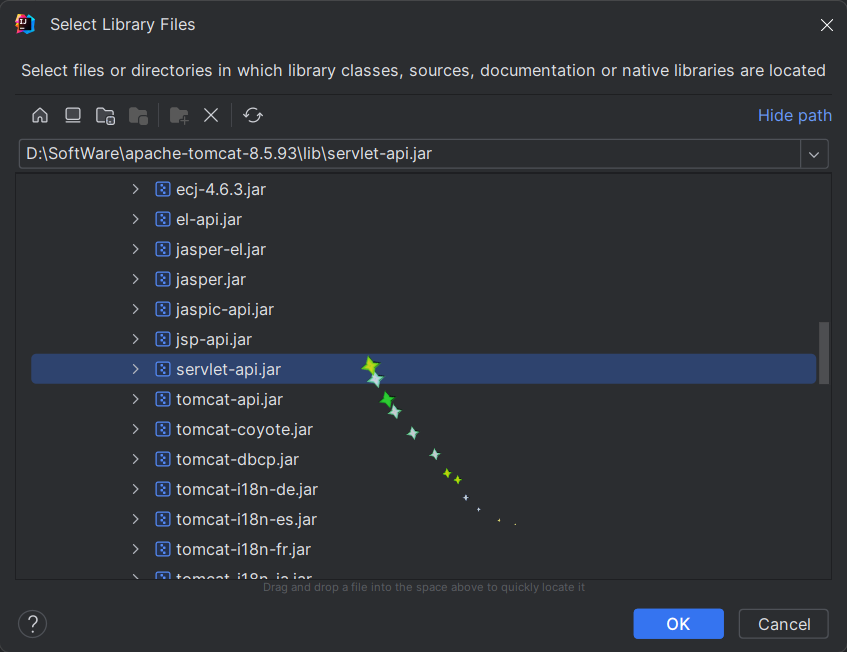This screenshot has height=652, width=847.
Task: Click into the file path text field
Action: point(409,154)
